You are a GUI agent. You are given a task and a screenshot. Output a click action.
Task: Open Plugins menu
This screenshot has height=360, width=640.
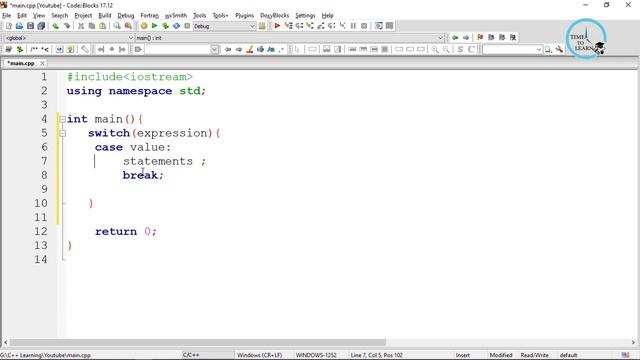[244, 16]
